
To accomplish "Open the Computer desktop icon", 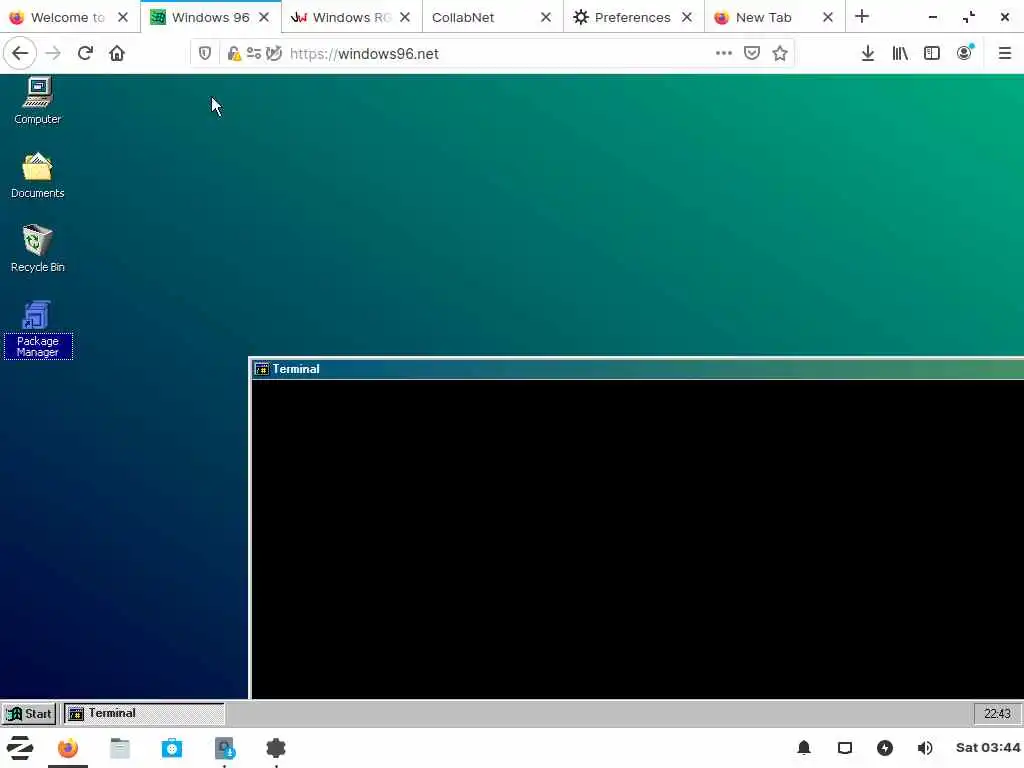I will click(x=37, y=100).
